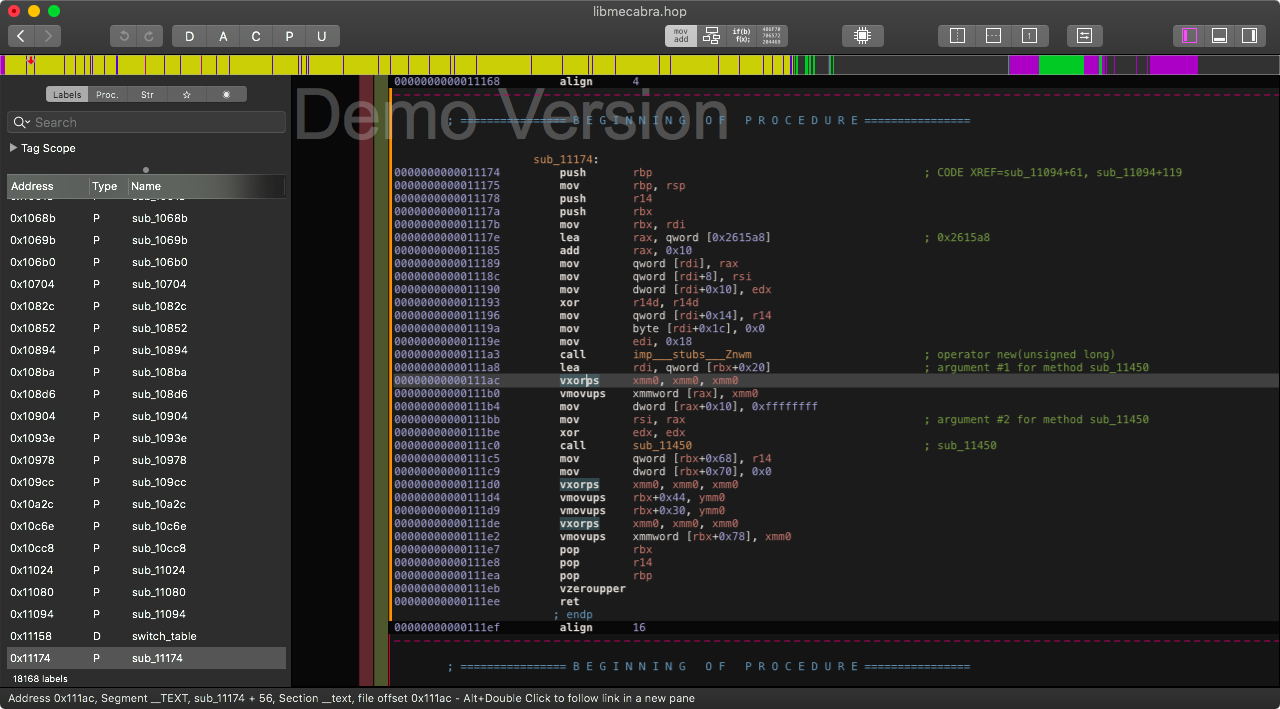
Task: Toggle the right inspector panel
Action: 1249,36
